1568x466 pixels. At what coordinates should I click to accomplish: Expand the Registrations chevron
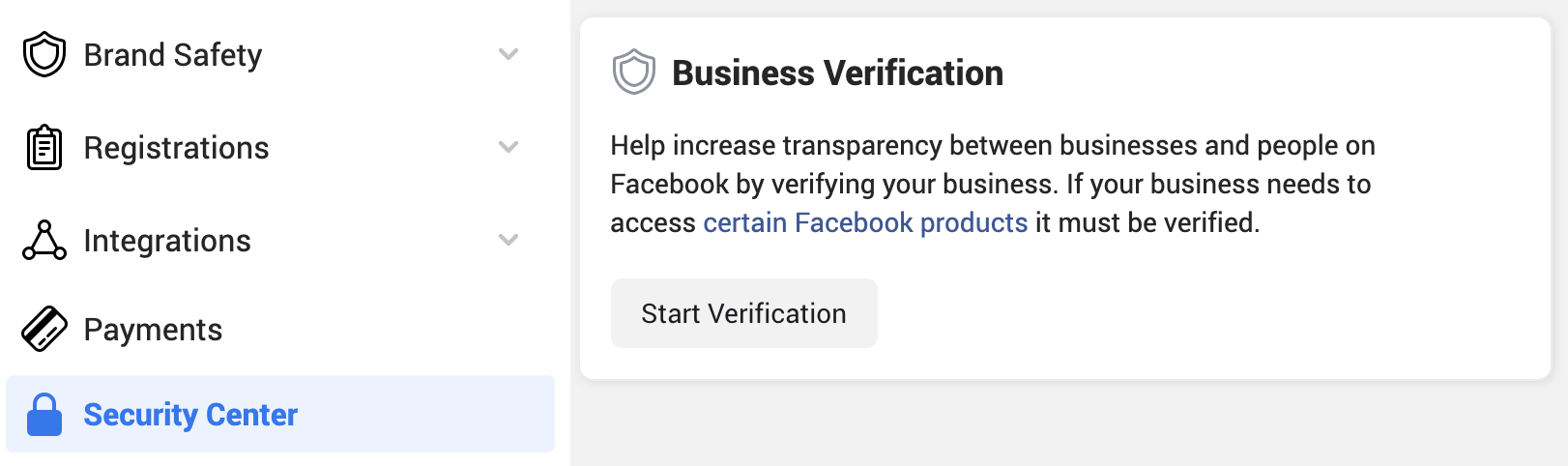tap(508, 147)
